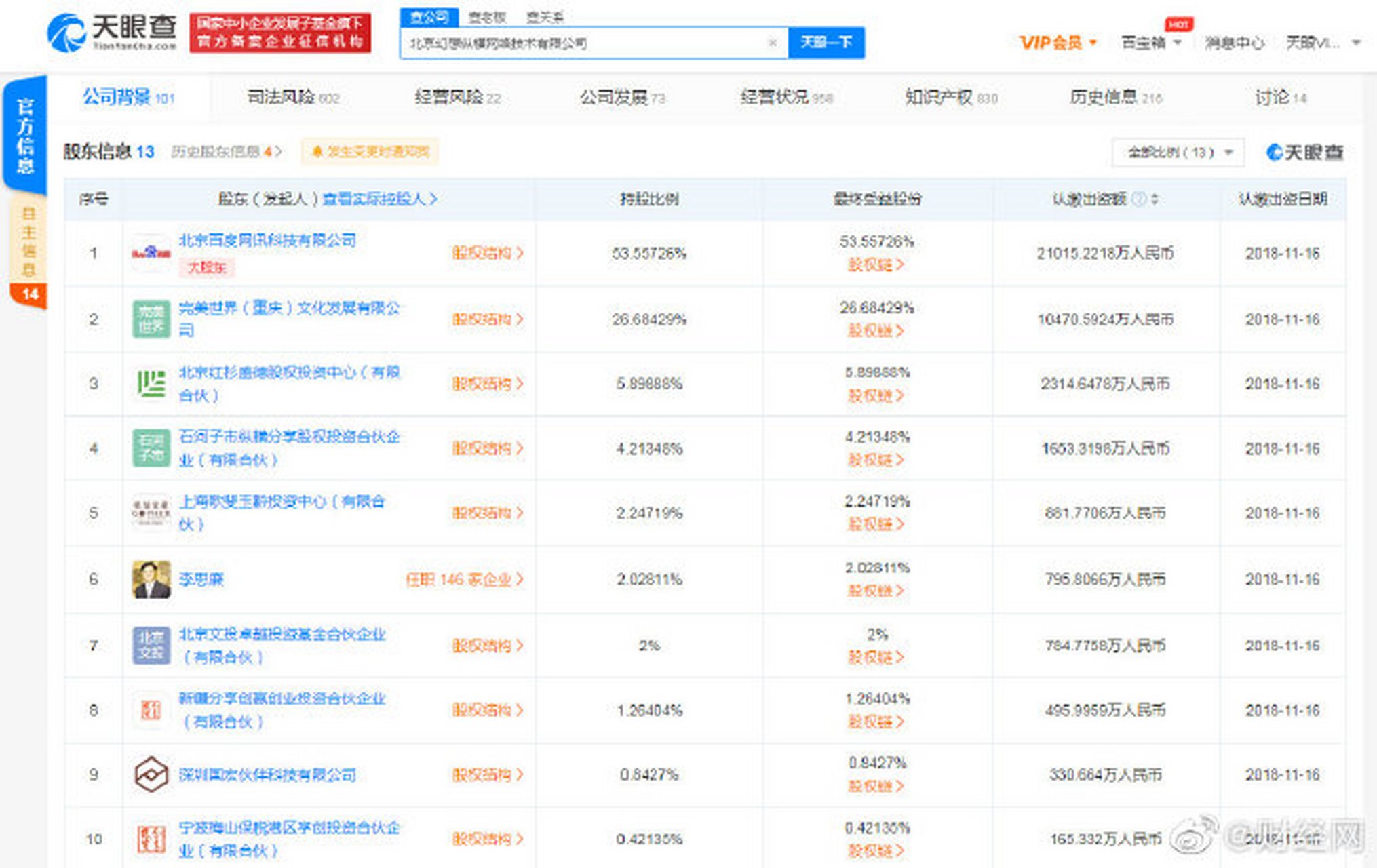Sort by 认缴出资额 column arrows
This screenshot has height=868, width=1377.
pyautogui.click(x=1155, y=199)
